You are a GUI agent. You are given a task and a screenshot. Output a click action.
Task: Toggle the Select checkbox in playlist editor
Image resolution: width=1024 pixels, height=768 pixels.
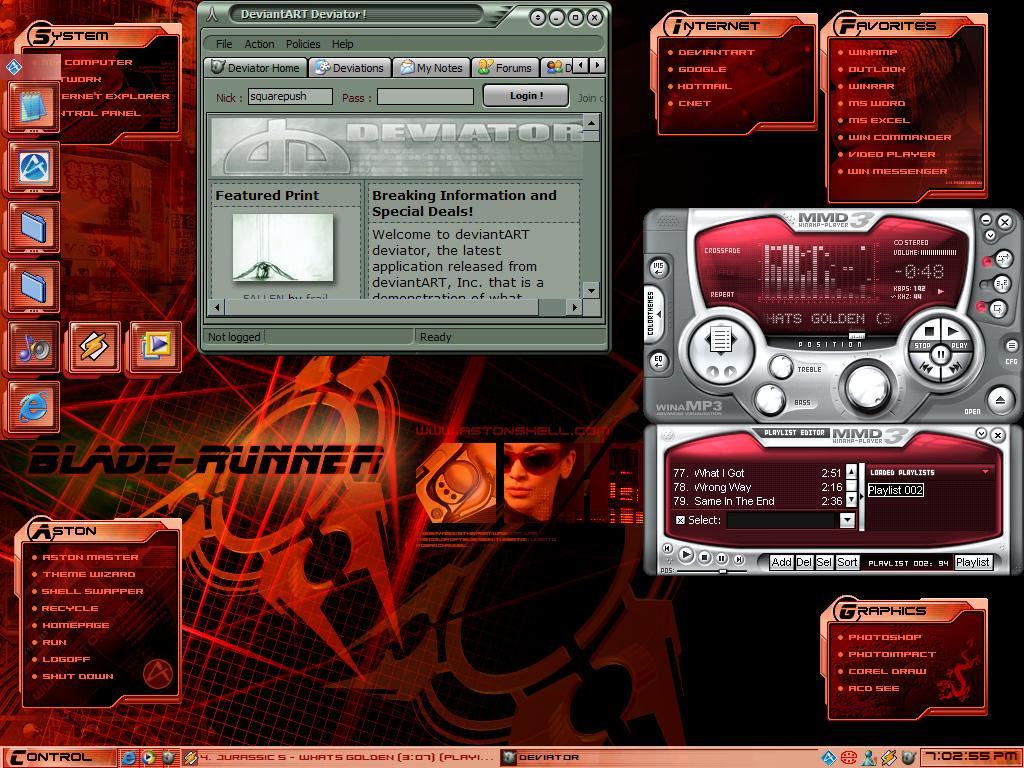[681, 520]
